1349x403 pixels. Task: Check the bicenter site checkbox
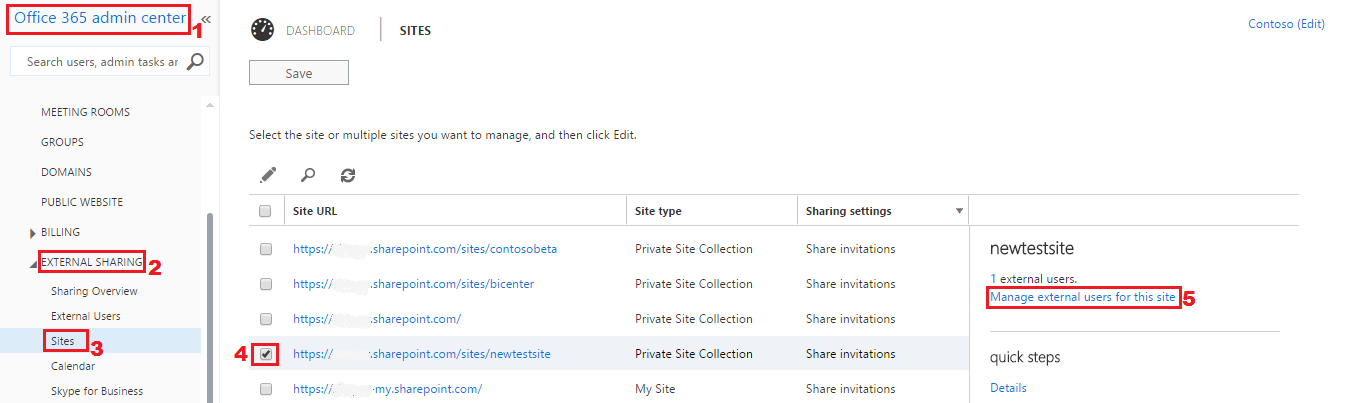266,284
